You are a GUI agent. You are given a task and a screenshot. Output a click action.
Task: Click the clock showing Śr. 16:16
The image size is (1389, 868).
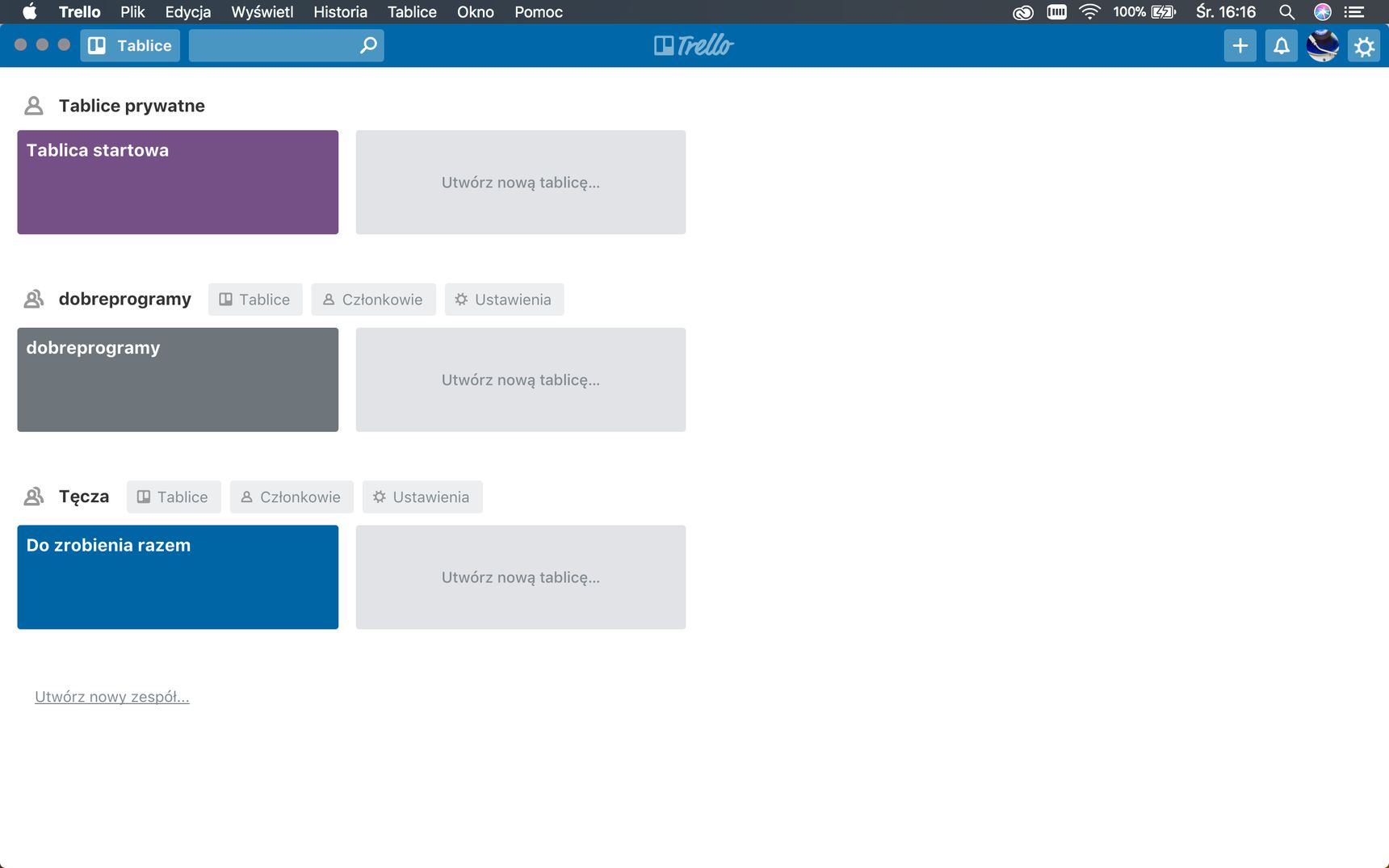tap(1225, 11)
